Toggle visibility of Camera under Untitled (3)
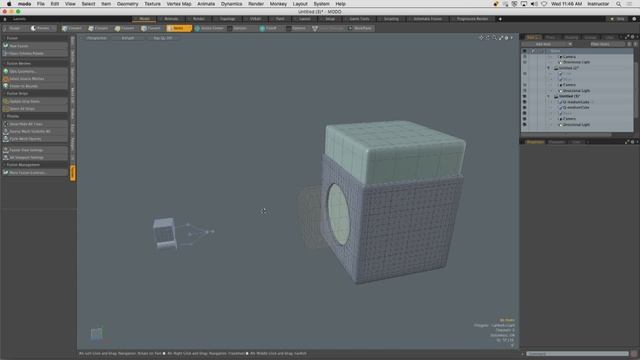 [x=524, y=119]
